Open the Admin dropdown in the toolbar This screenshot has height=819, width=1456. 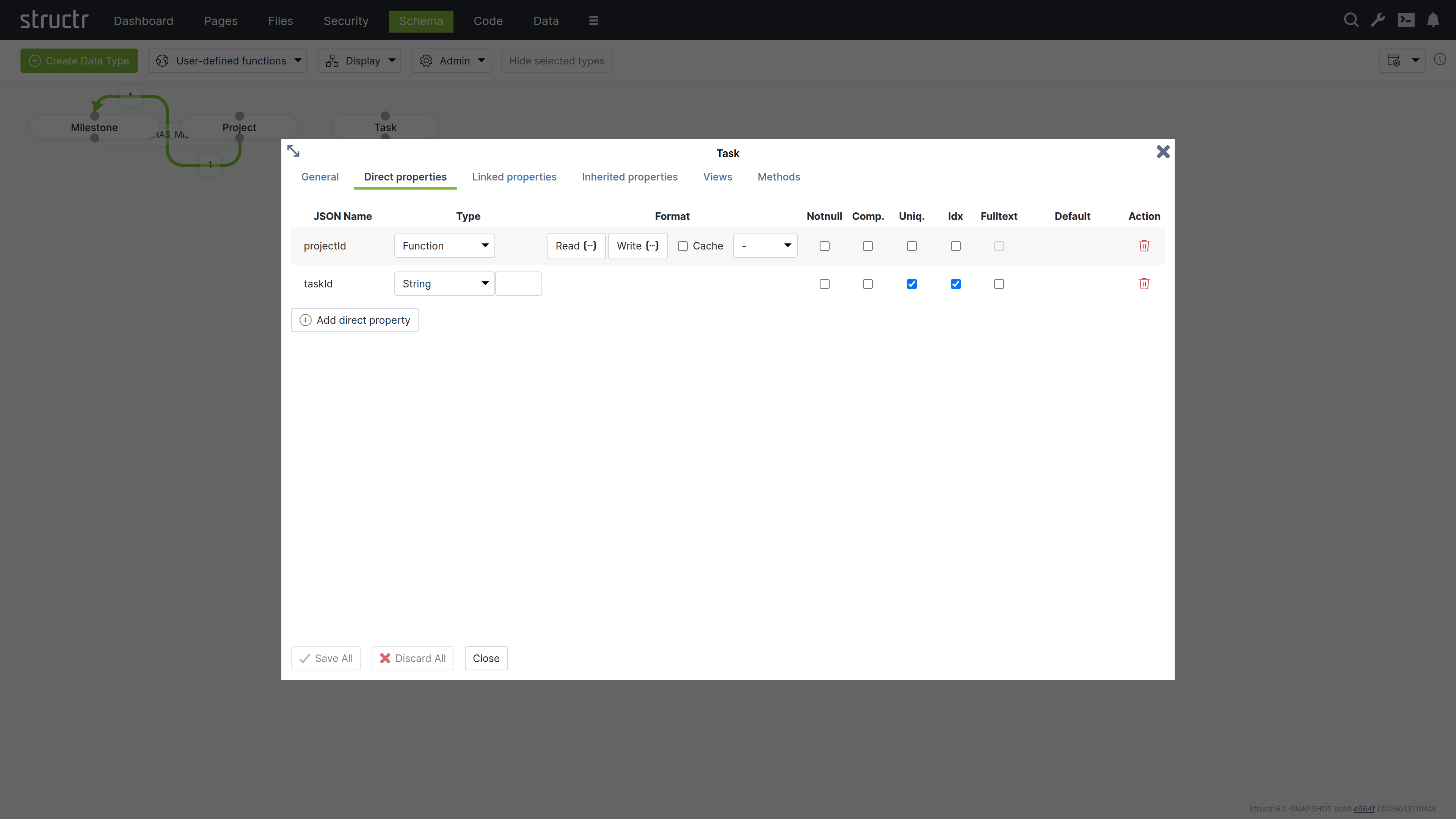pyautogui.click(x=452, y=61)
